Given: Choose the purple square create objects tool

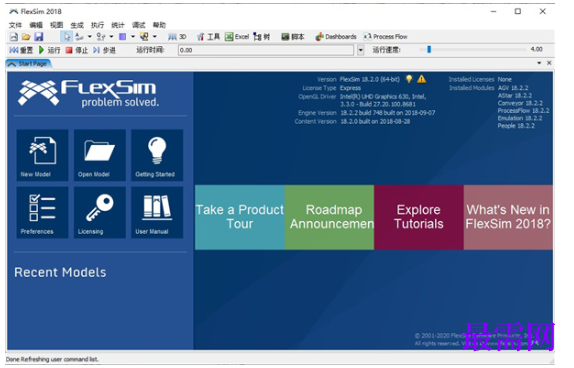Looking at the screenshot, I should tap(123, 37).
